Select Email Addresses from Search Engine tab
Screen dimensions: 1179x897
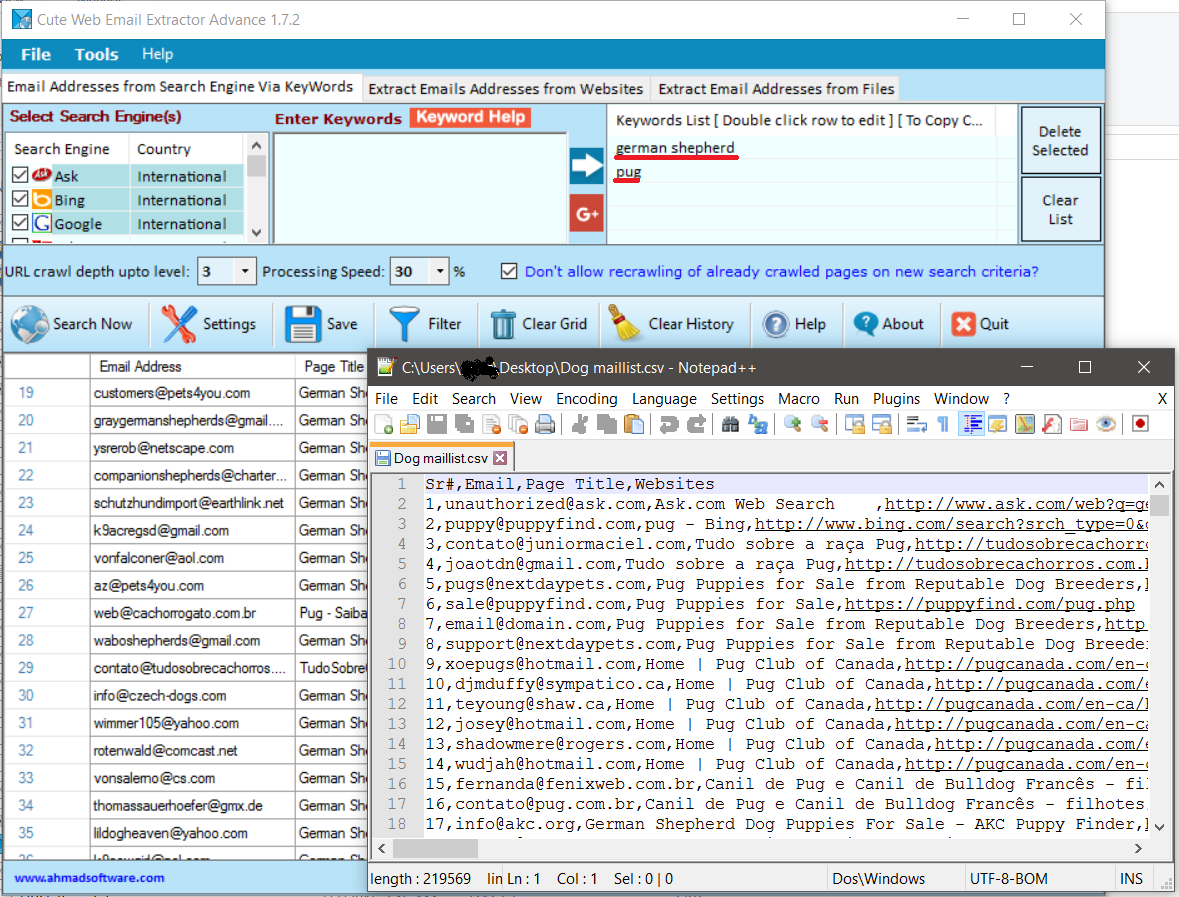click(180, 86)
